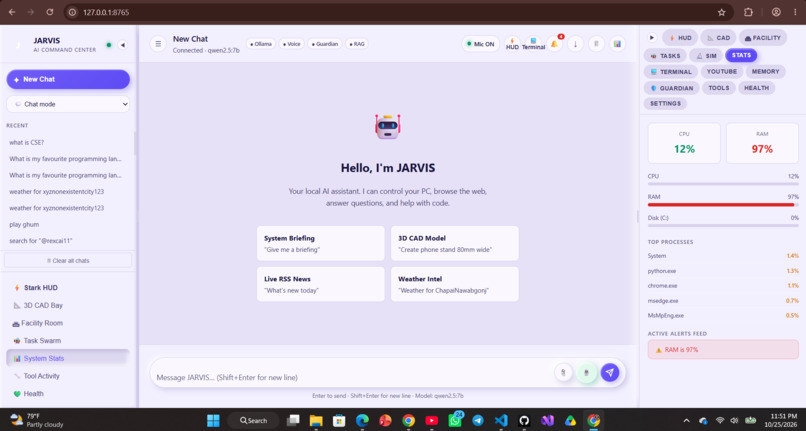Click the Clear all chats button
Viewport: 806px width, 431px height.
(x=68, y=261)
